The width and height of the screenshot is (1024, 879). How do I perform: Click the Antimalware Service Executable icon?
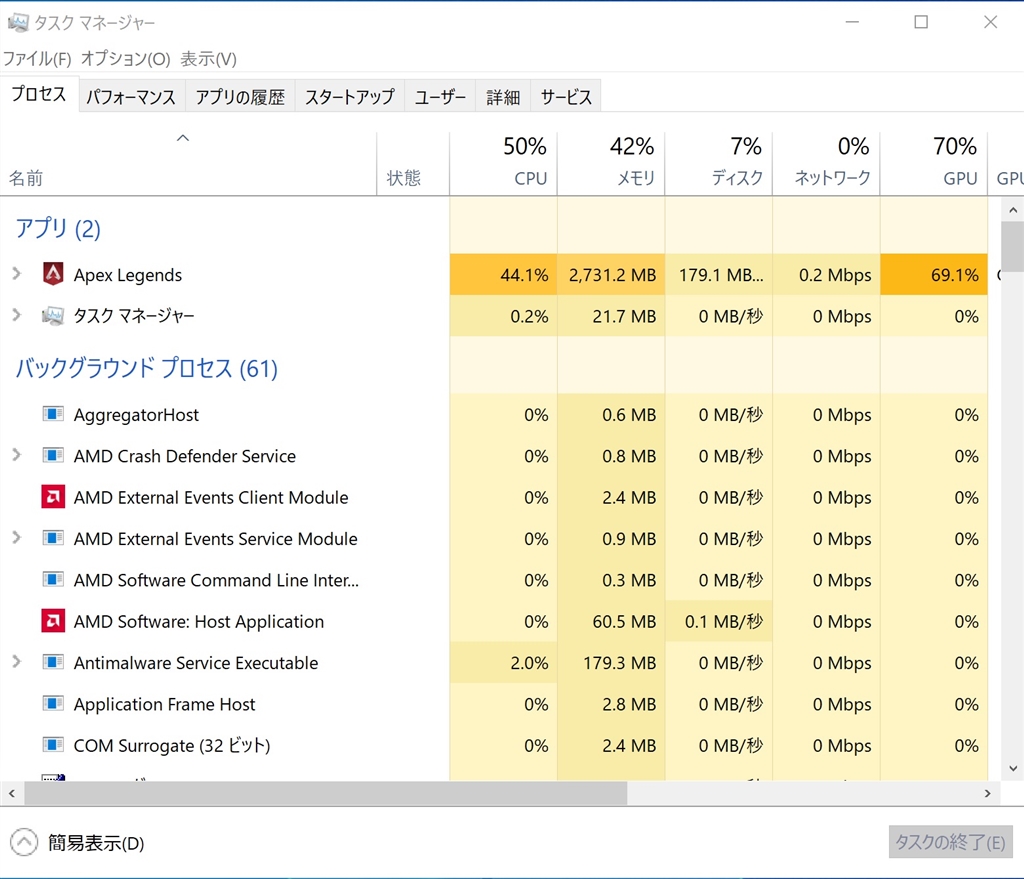[53, 662]
